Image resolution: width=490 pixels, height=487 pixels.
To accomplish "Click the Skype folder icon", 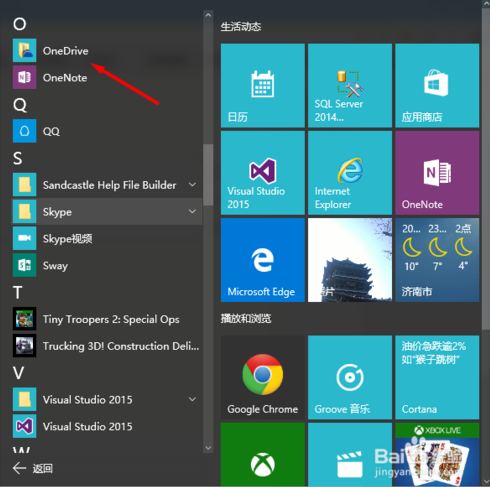I will coord(24,212).
